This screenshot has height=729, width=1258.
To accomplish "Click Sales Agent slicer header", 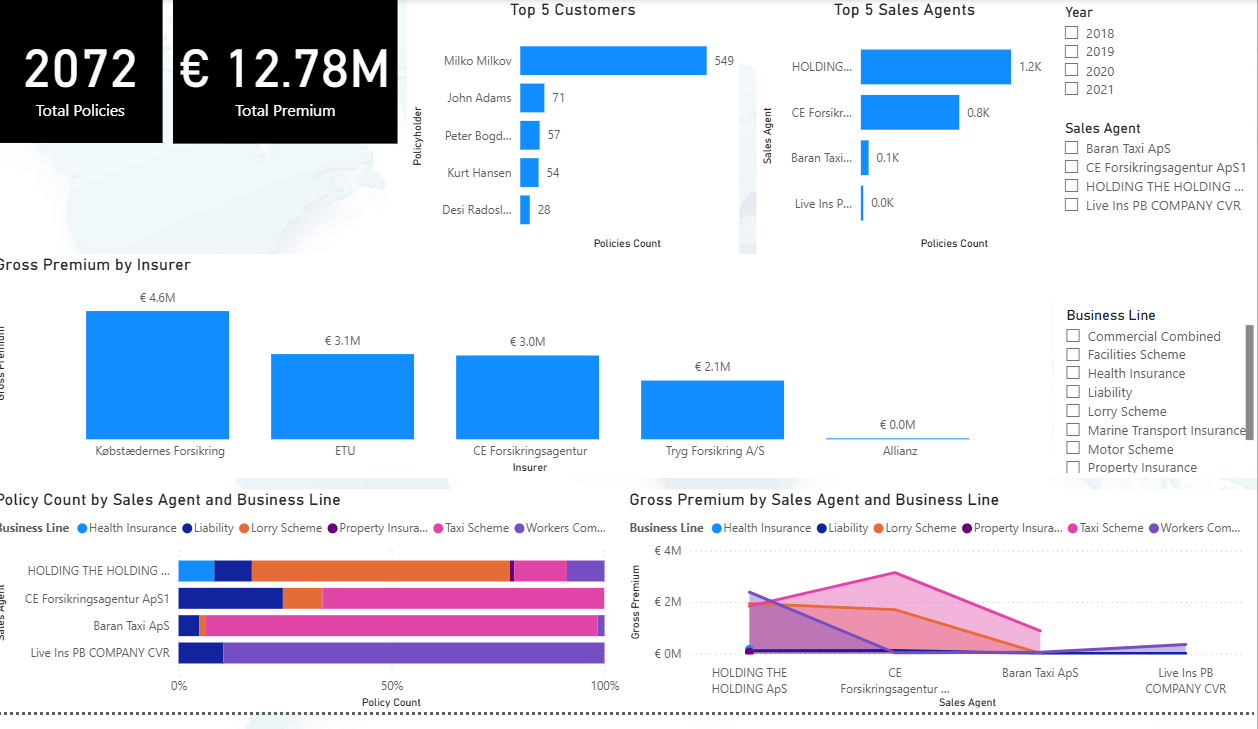I will (x=1103, y=128).
